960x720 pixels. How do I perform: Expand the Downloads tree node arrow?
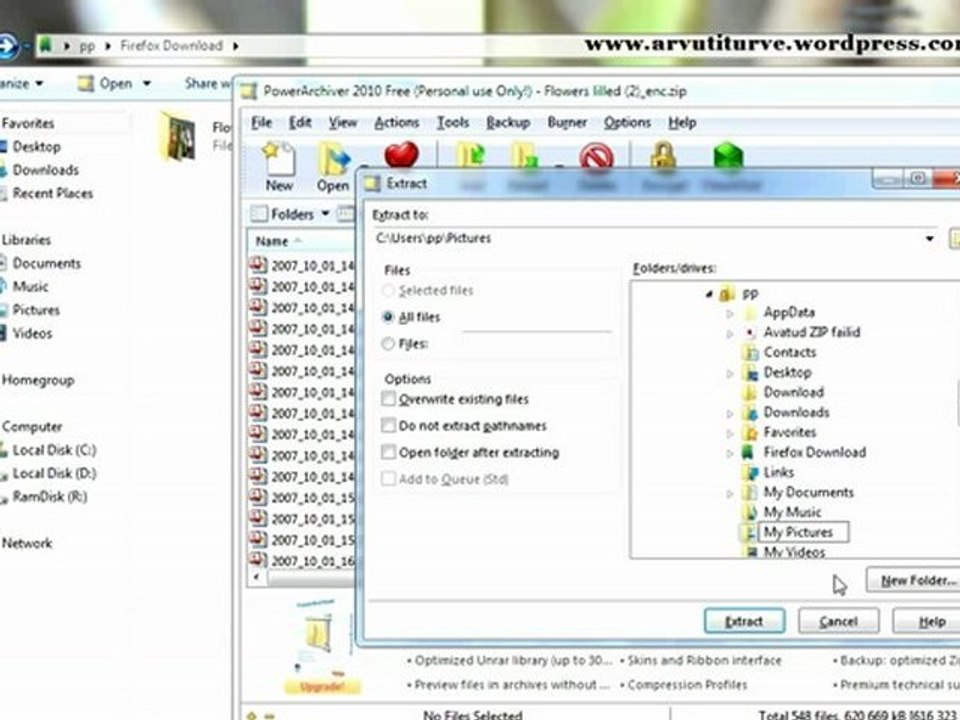click(729, 414)
